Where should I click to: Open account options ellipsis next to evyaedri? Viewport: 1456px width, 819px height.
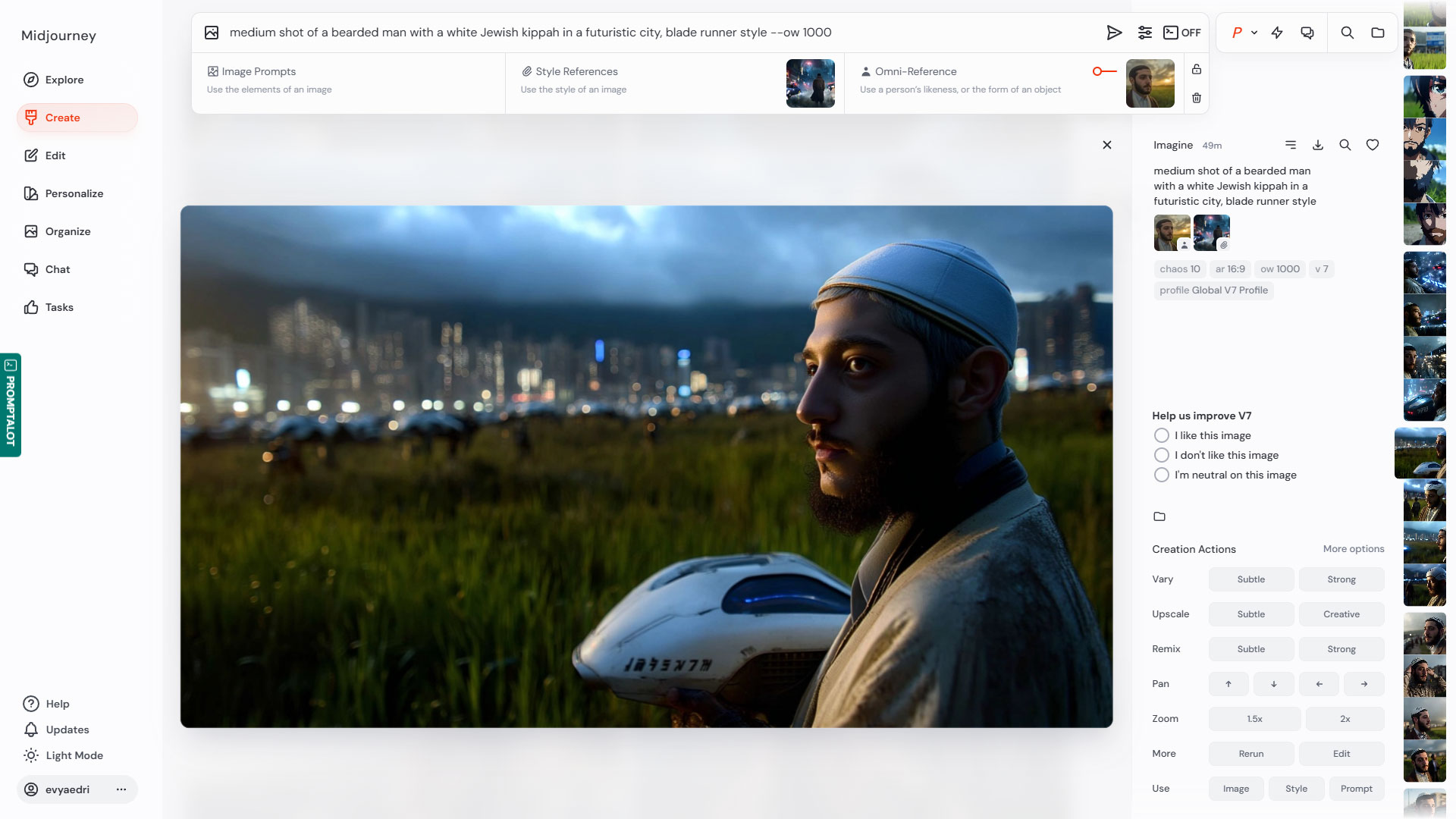click(121, 789)
